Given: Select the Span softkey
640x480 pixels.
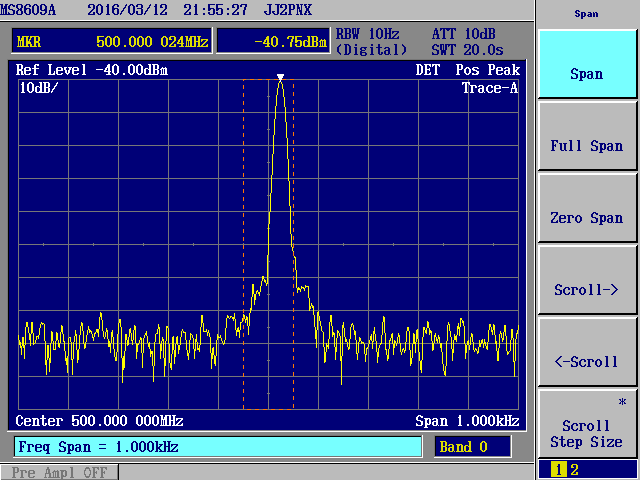Looking at the screenshot, I should pyautogui.click(x=587, y=64).
